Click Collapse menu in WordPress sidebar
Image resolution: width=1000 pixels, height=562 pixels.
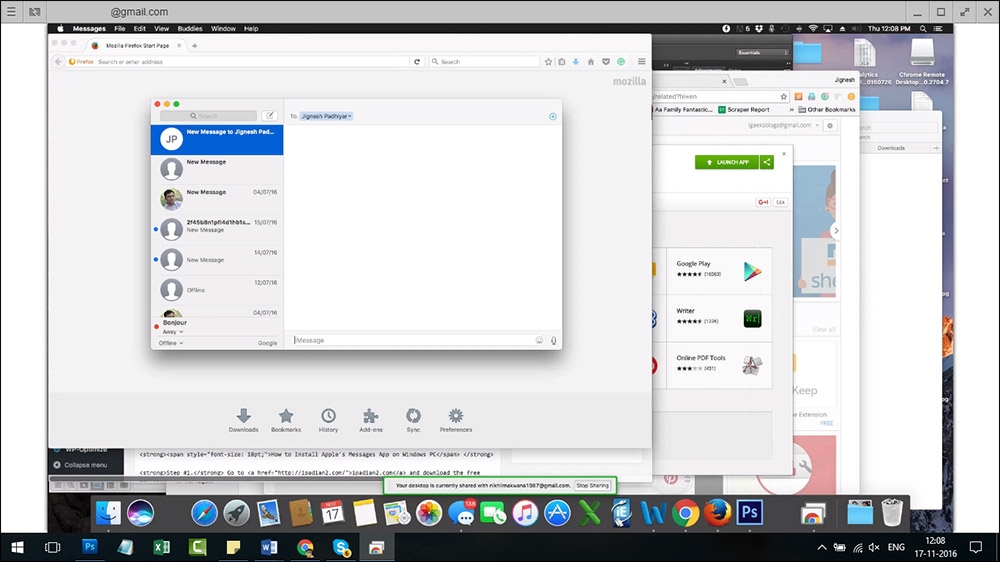(x=80, y=465)
